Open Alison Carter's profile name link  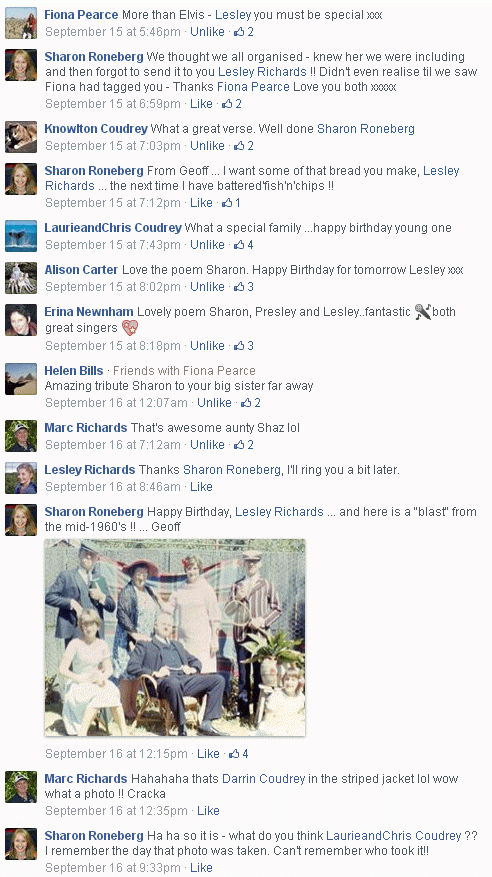tap(81, 270)
